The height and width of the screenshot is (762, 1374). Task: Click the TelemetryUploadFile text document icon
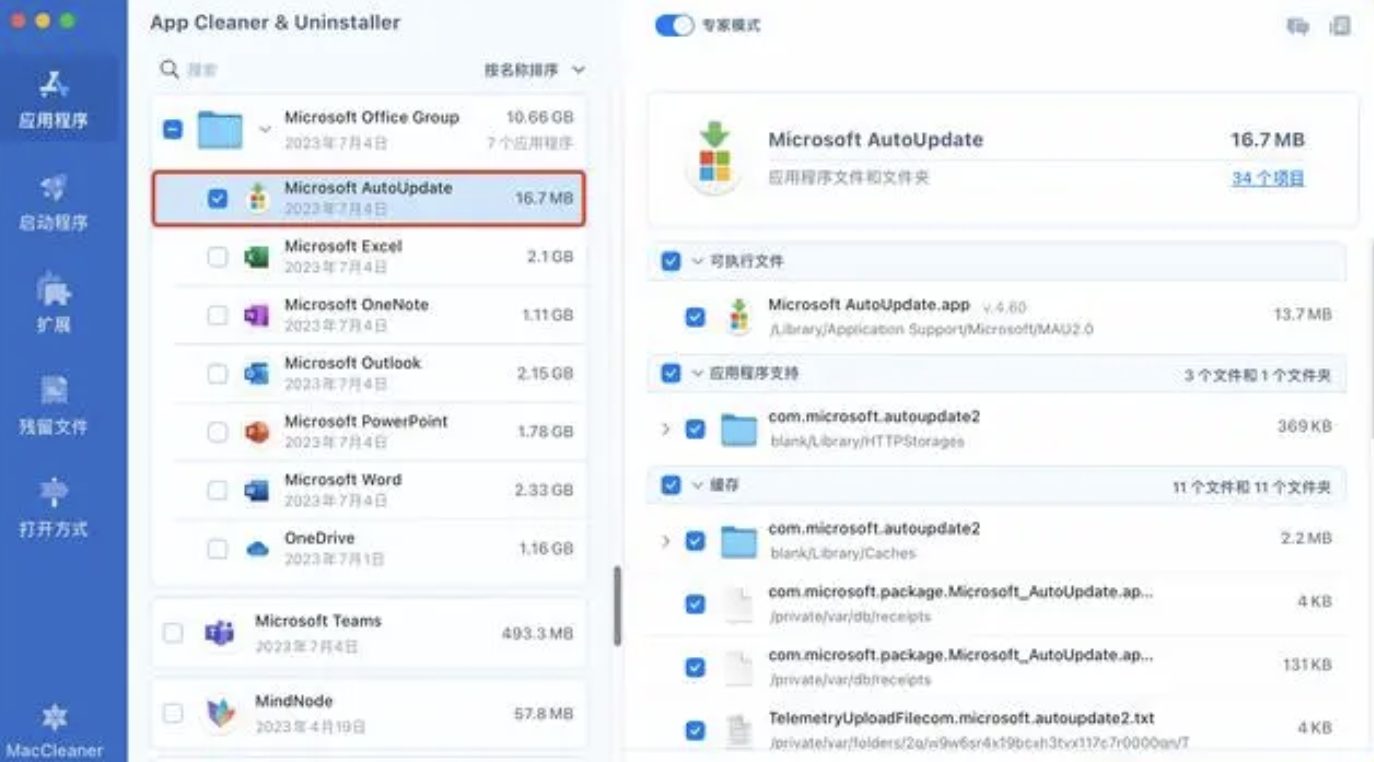(738, 730)
